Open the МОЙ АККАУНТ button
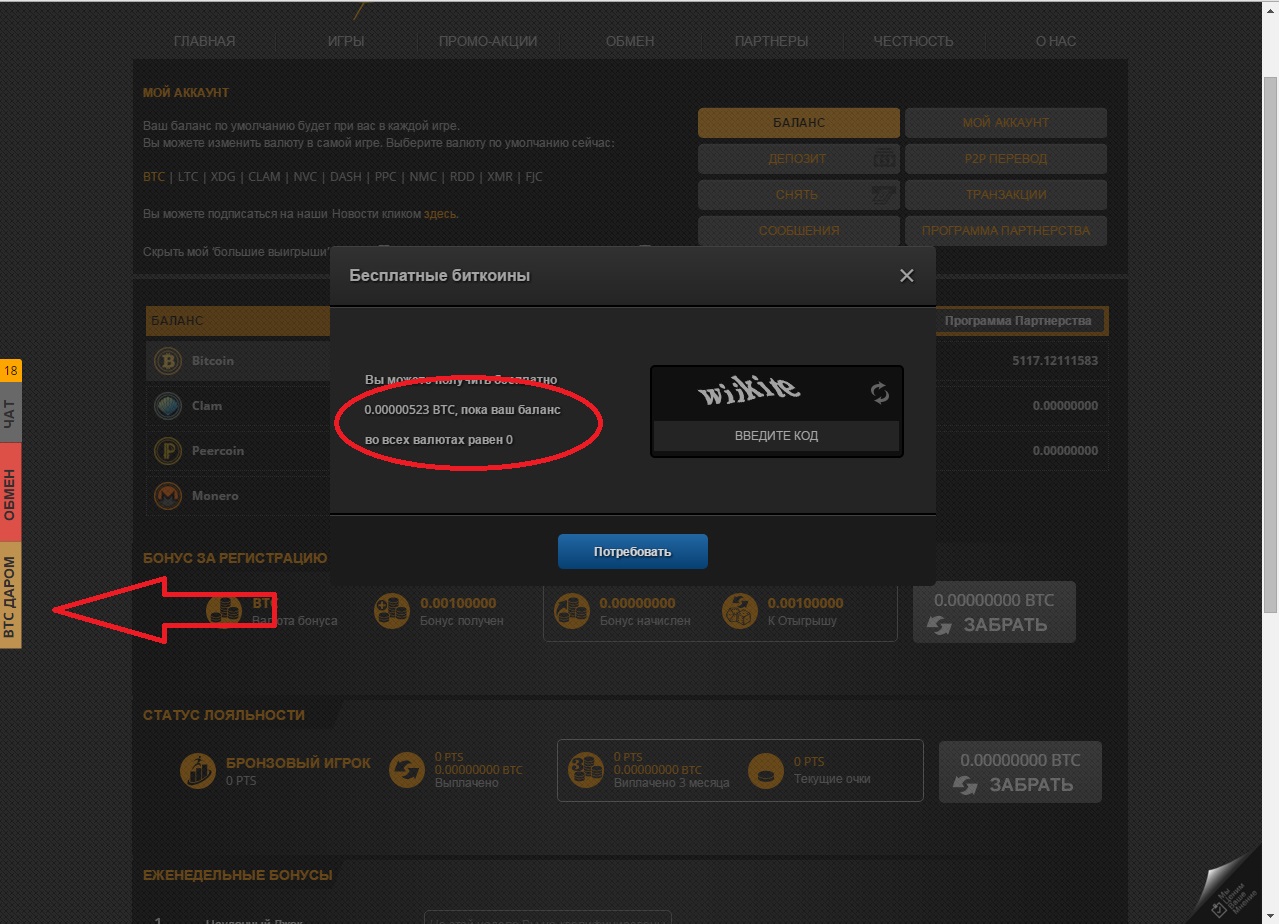Screen dimensions: 1280x924 (x=1006, y=123)
